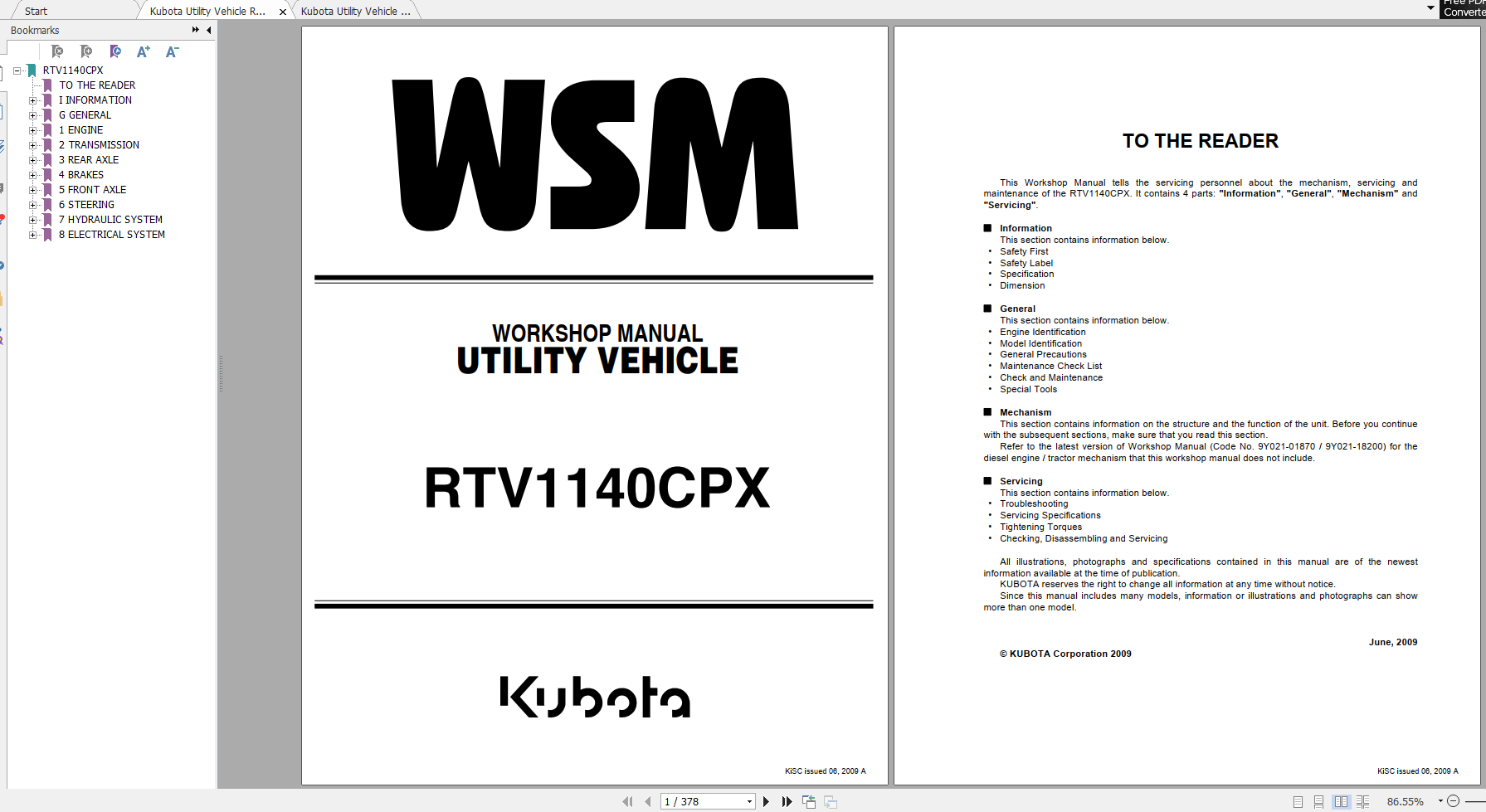Open 3 REAR AXLE bookmark
The image size is (1486, 812).
coord(89,160)
